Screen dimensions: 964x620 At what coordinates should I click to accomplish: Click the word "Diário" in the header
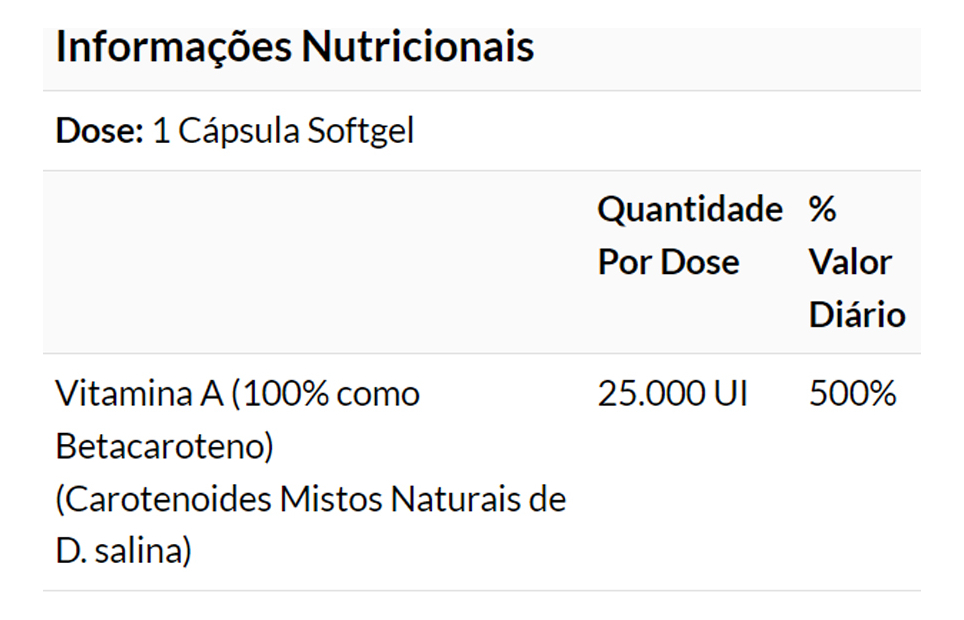(857, 315)
